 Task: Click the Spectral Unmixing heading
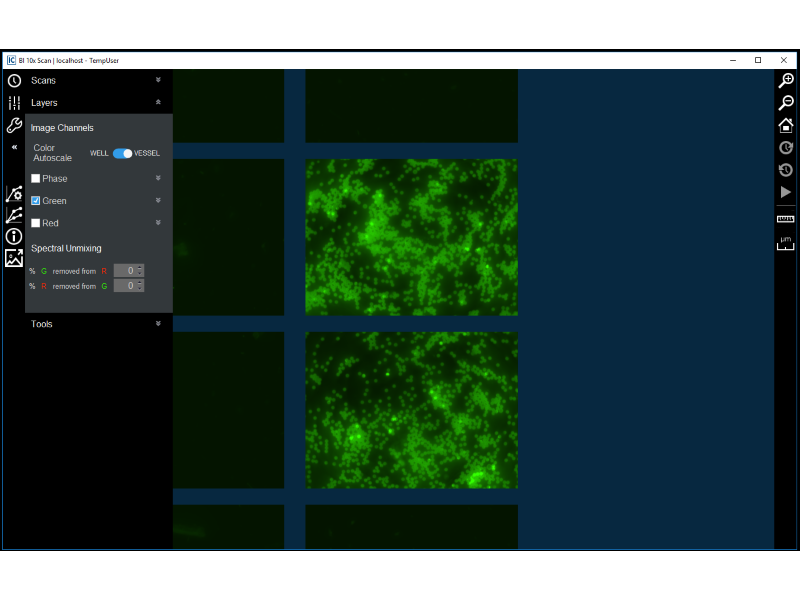(66, 248)
